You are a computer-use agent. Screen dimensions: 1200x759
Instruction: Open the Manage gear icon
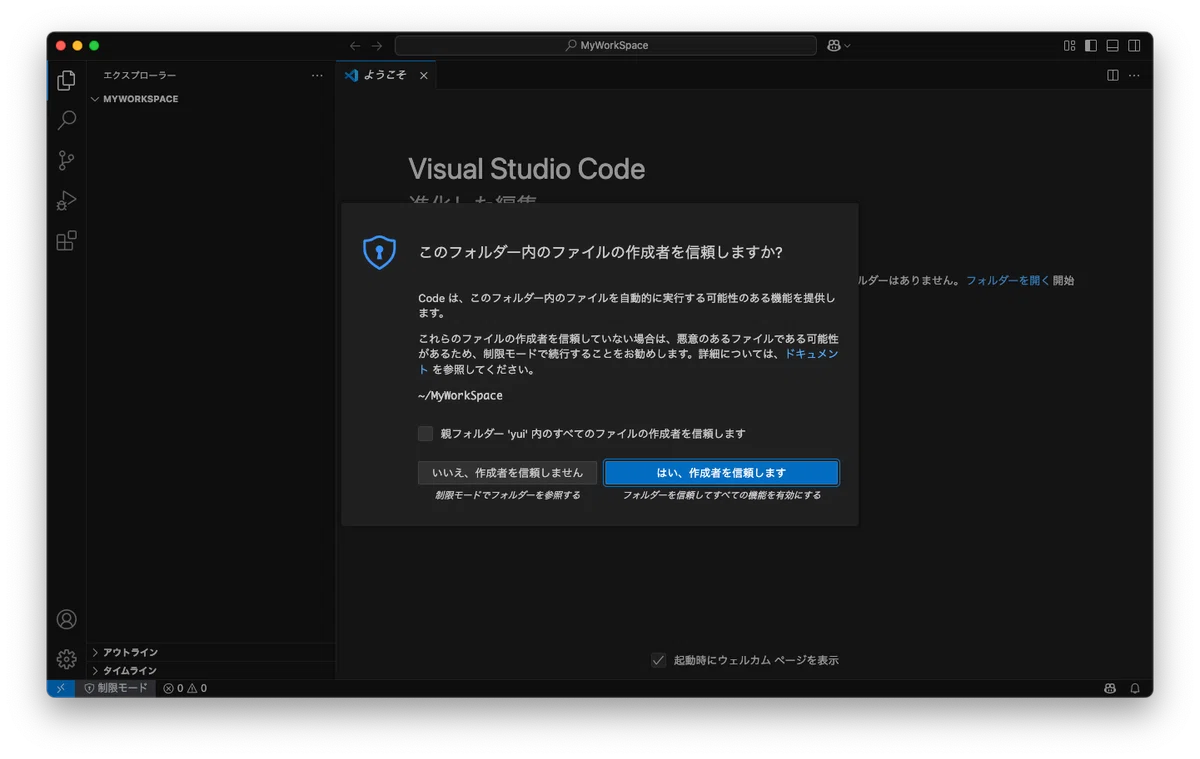(x=66, y=659)
